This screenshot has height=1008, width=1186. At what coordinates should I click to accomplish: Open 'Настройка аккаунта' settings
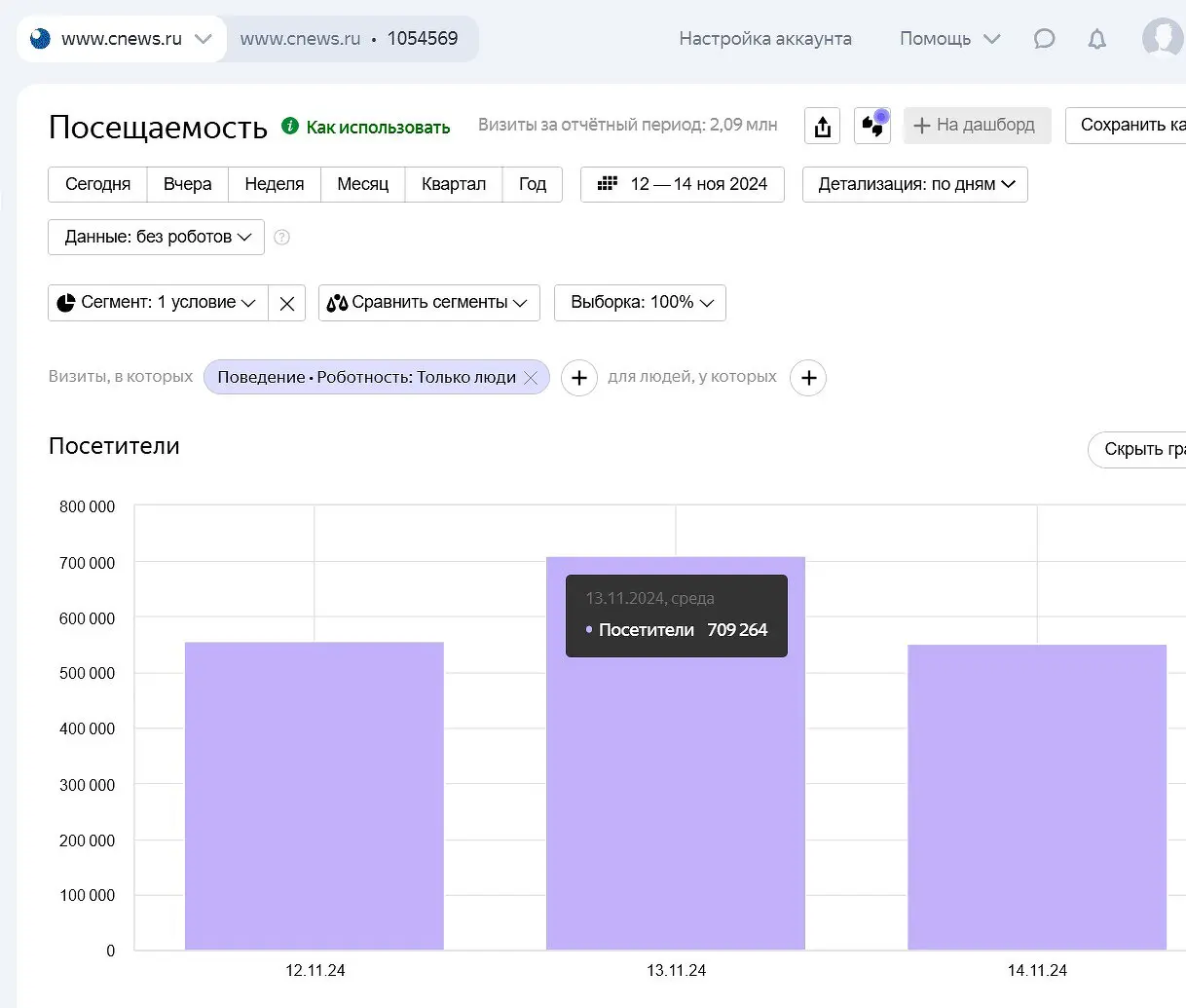(764, 39)
